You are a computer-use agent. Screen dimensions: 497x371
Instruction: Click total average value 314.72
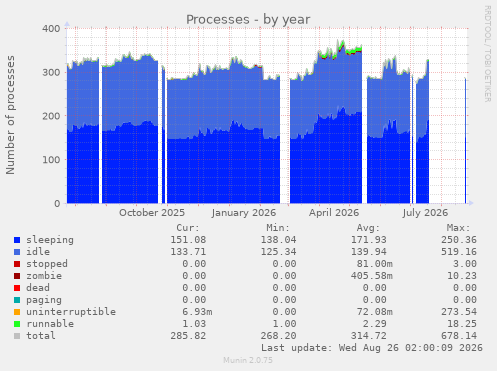369,336
